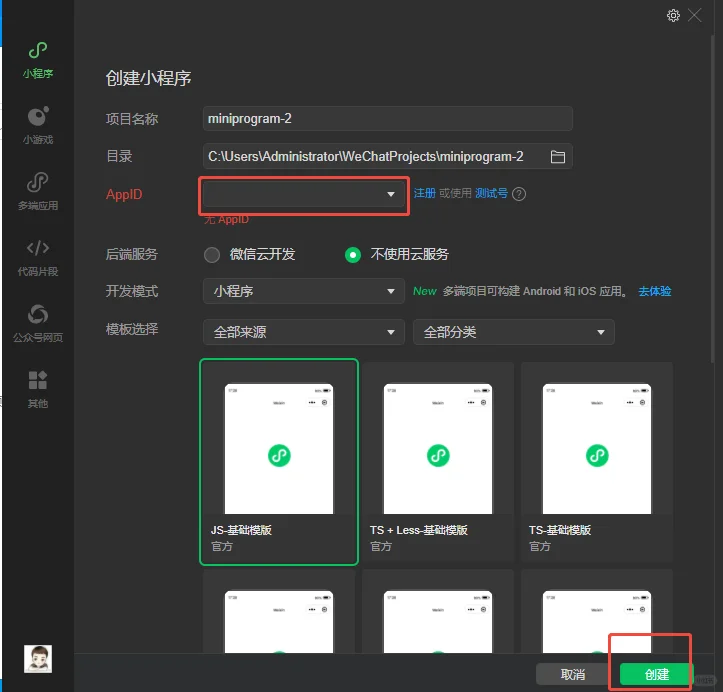Choose the TS-基础模版 template card
This screenshot has height=692, width=723.
click(597, 462)
